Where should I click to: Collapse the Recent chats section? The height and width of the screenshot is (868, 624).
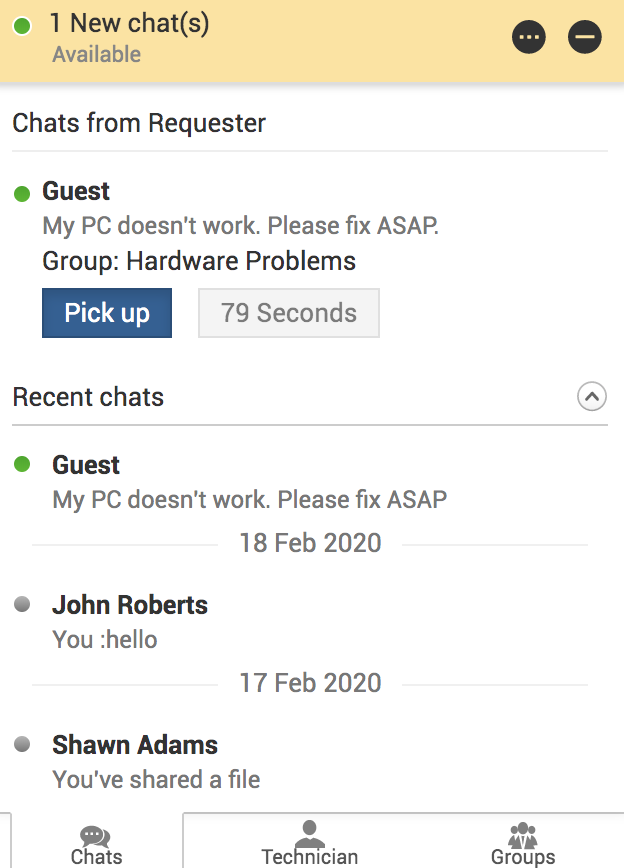pyautogui.click(x=591, y=396)
